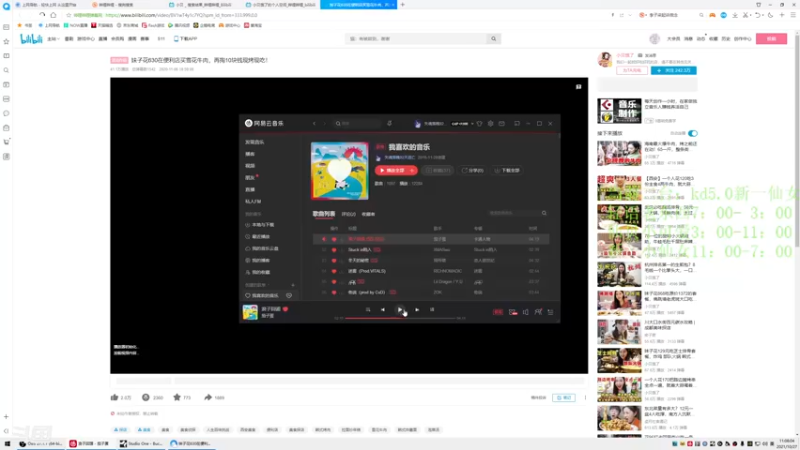Skip to next track in NetEase player
Image resolution: width=800 pixels, height=450 pixels.
[417, 310]
